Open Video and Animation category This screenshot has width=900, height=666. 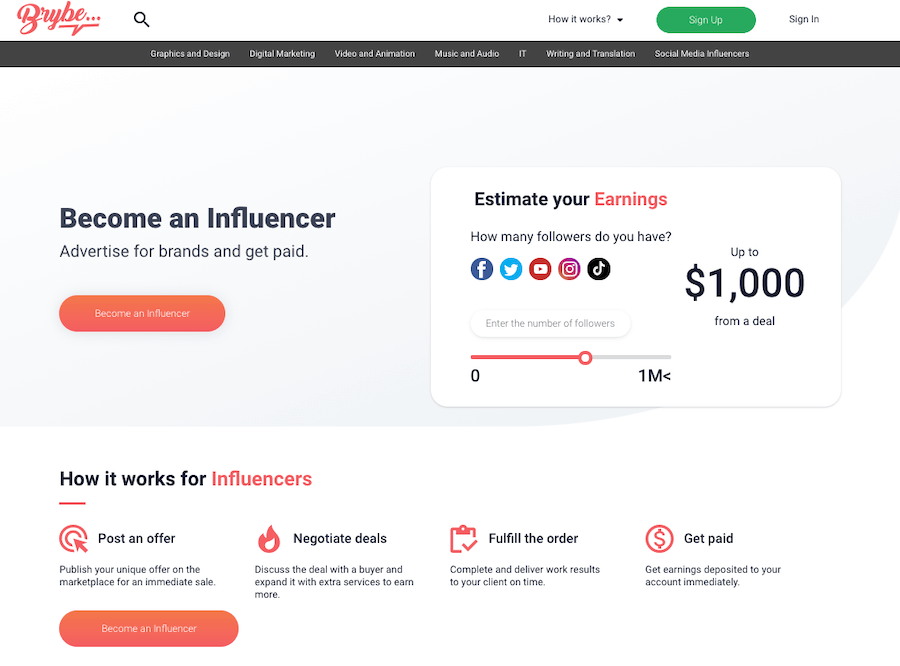375,54
